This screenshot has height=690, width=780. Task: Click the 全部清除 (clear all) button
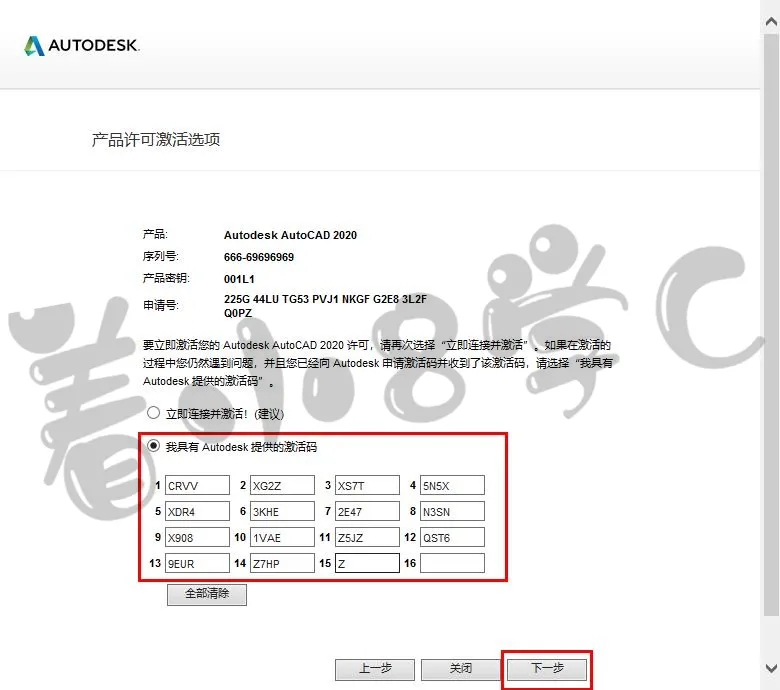click(207, 594)
